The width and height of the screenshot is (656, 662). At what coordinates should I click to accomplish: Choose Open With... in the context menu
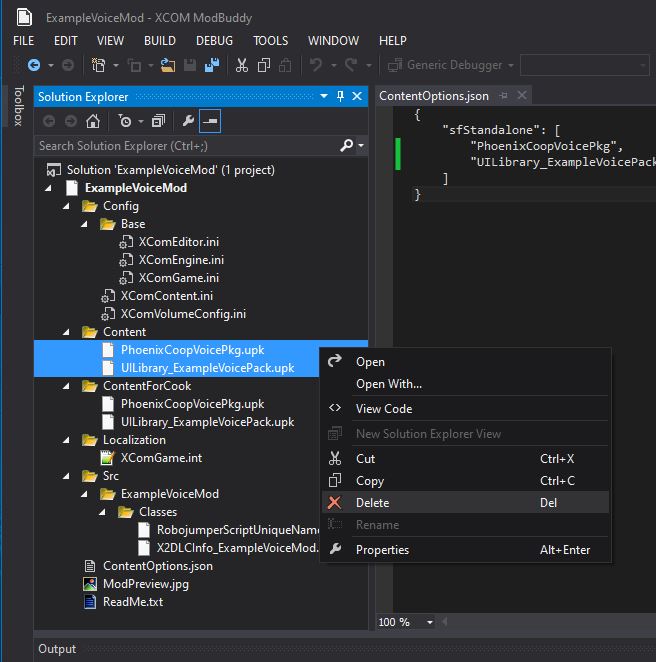click(465, 384)
